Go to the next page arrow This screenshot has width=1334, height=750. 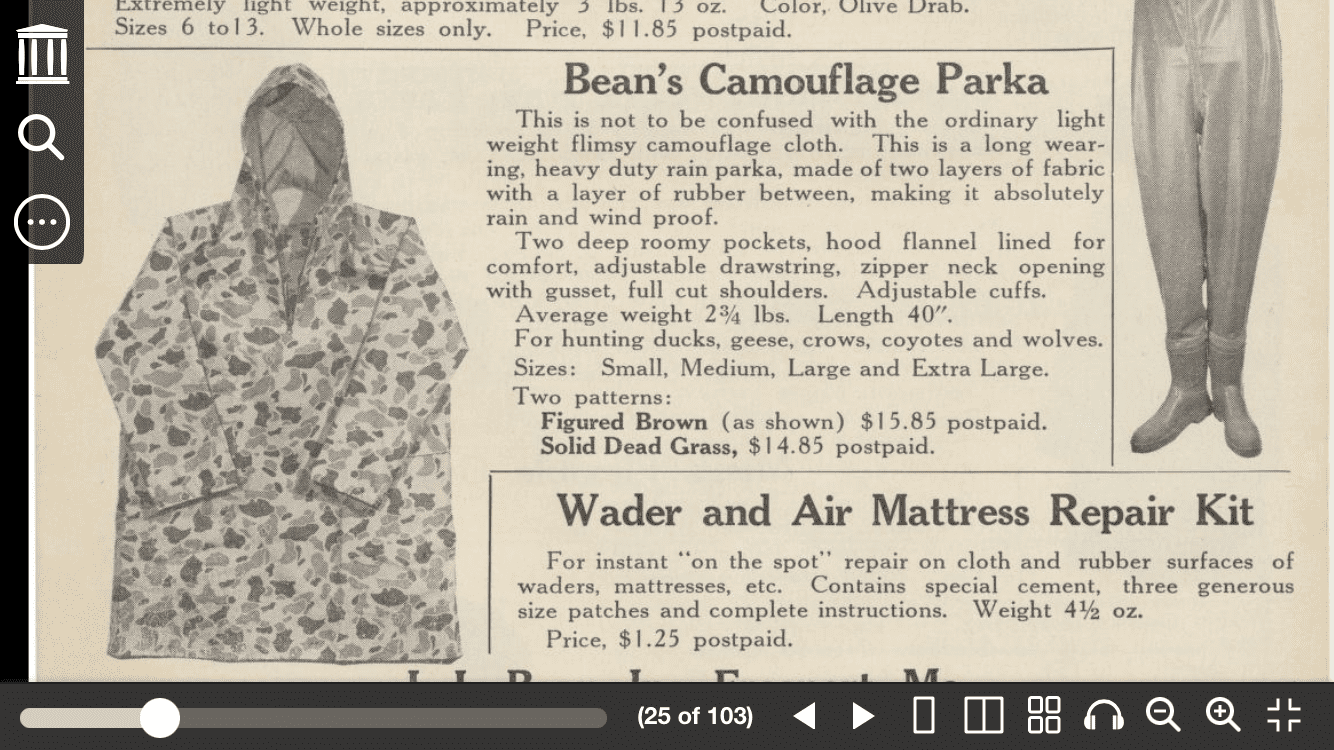tap(863, 716)
